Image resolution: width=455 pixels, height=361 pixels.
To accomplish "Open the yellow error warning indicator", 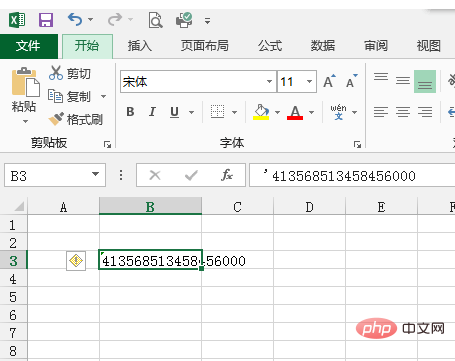I will coord(76,261).
